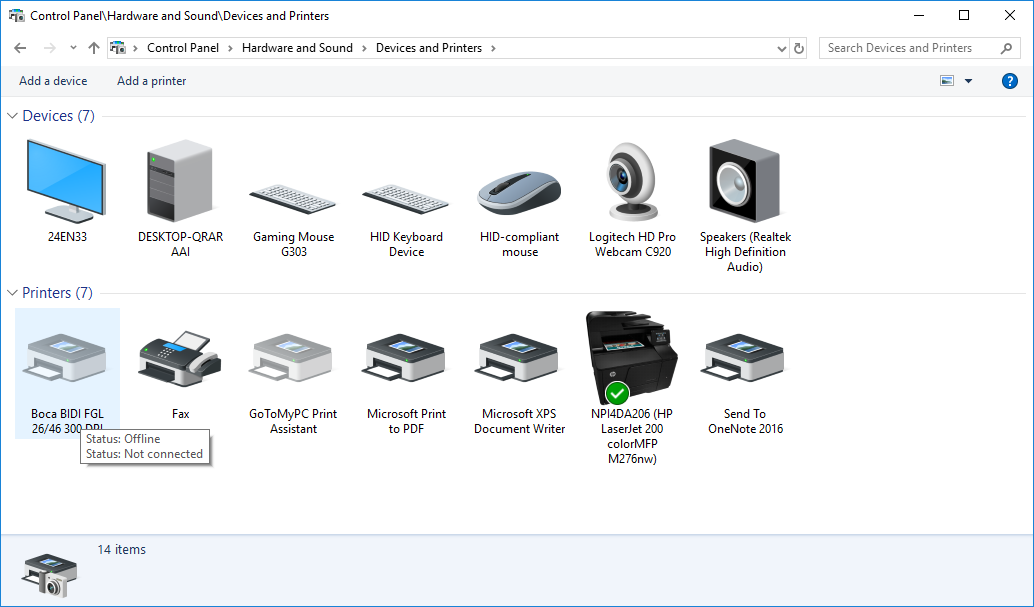Select the Boca BIDI FGL printer icon

66,357
